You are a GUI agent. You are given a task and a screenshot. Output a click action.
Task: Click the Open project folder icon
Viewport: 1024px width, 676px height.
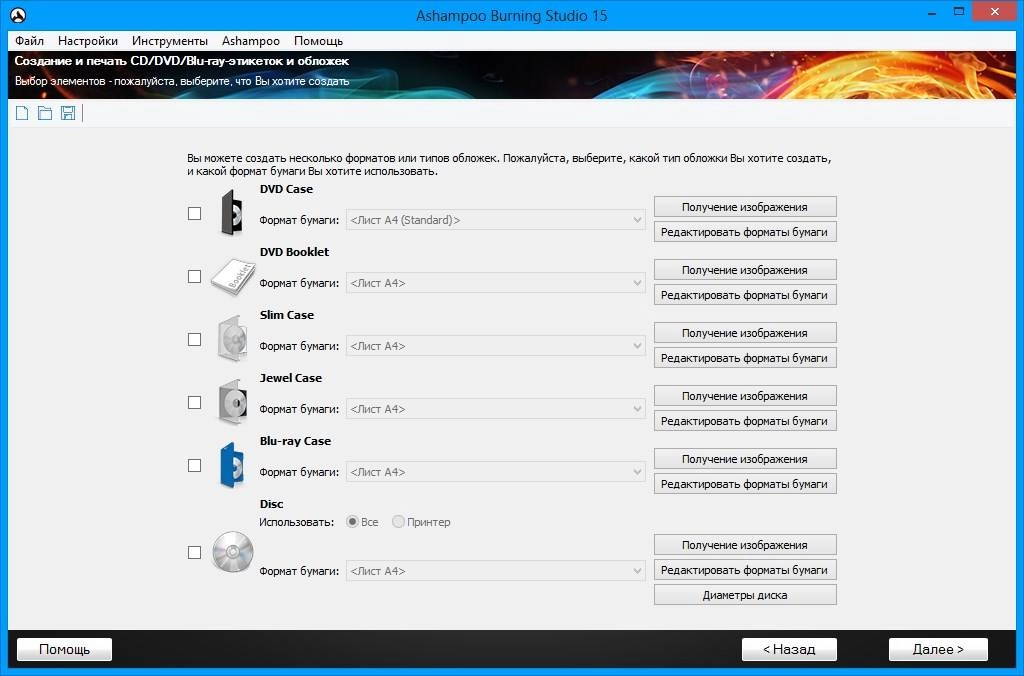click(45, 113)
